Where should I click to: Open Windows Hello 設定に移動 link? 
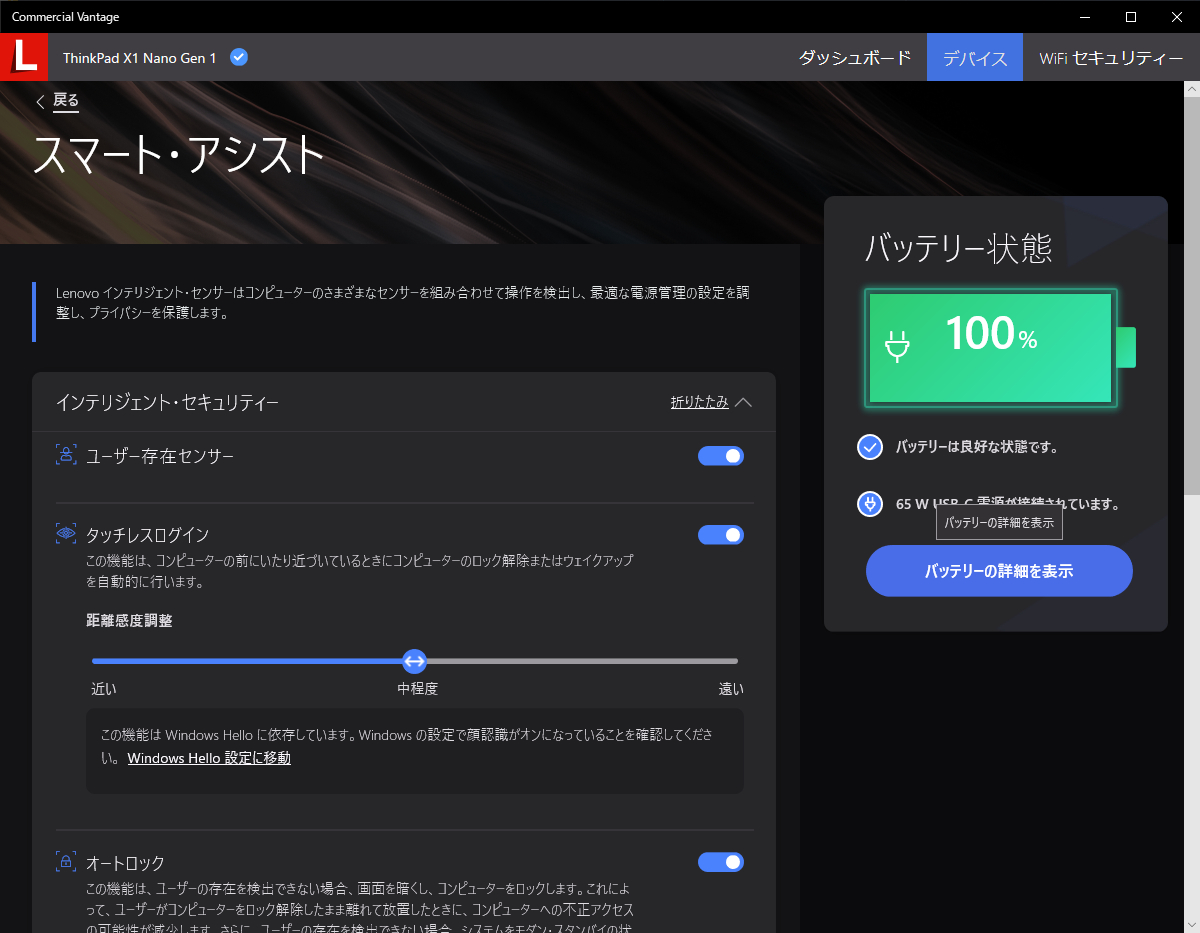[x=209, y=758]
